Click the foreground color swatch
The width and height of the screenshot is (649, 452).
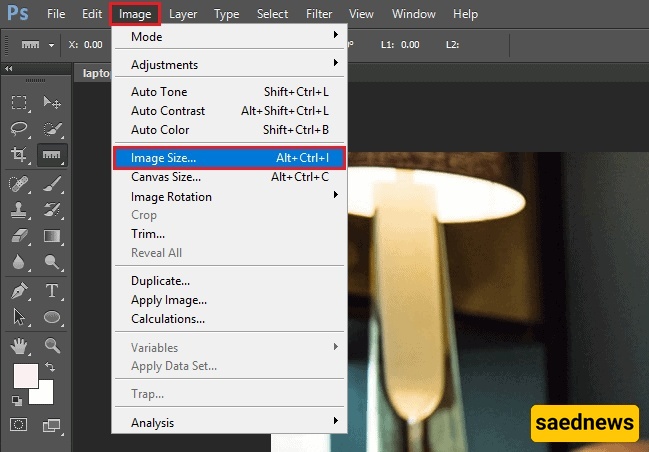coord(24,377)
